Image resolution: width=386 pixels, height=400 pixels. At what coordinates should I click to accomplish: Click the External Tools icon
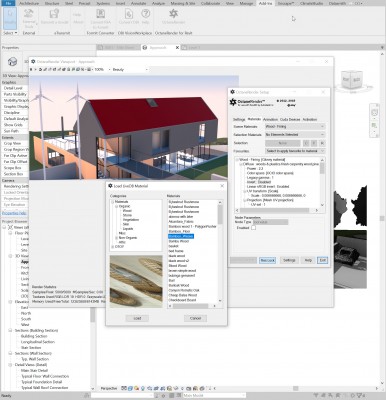(x=29, y=14)
